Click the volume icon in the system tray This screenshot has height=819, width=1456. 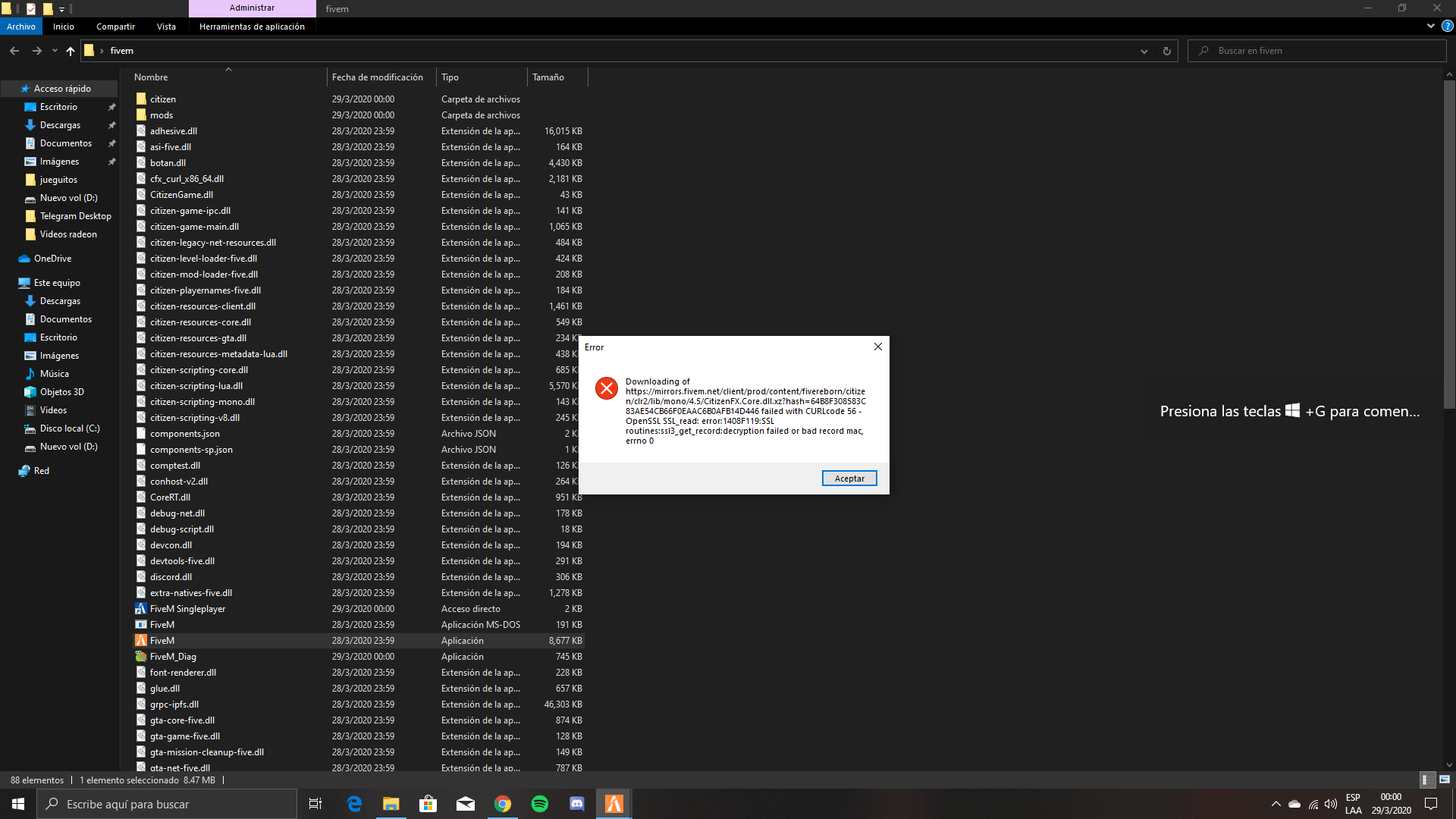pyautogui.click(x=1332, y=805)
